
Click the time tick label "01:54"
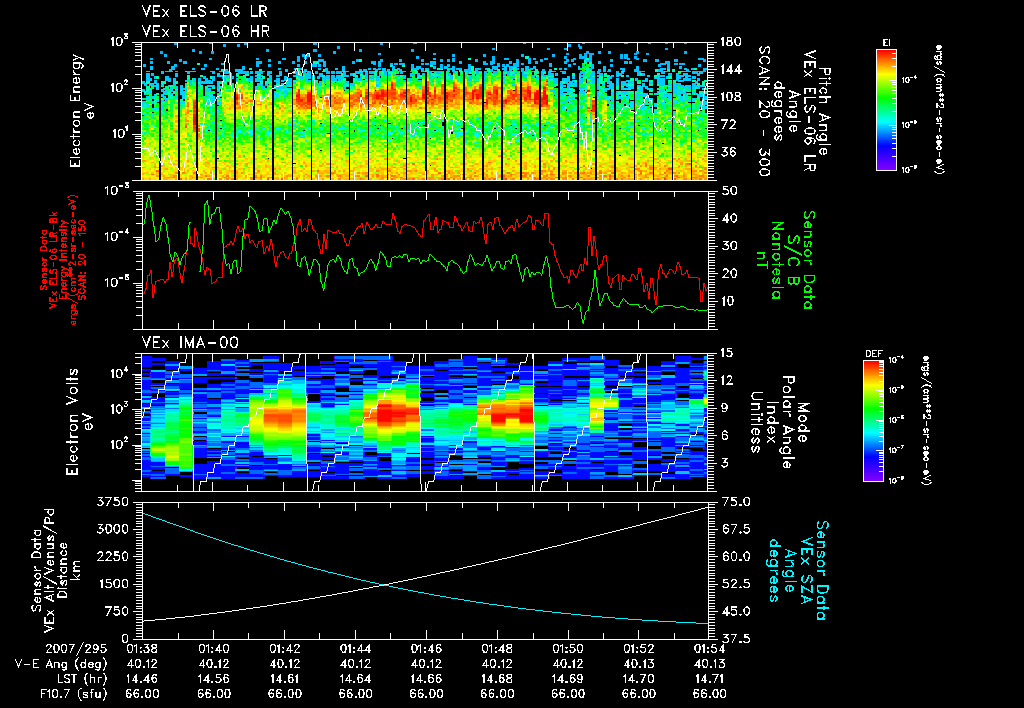coord(709,649)
